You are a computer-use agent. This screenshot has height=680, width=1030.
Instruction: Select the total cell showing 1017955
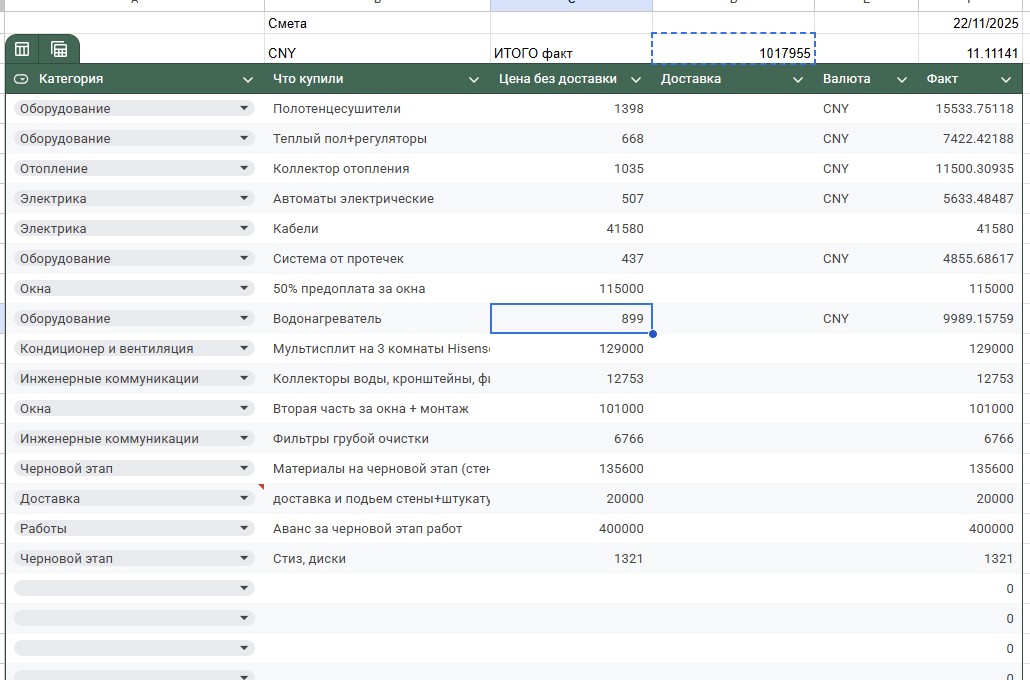point(733,53)
